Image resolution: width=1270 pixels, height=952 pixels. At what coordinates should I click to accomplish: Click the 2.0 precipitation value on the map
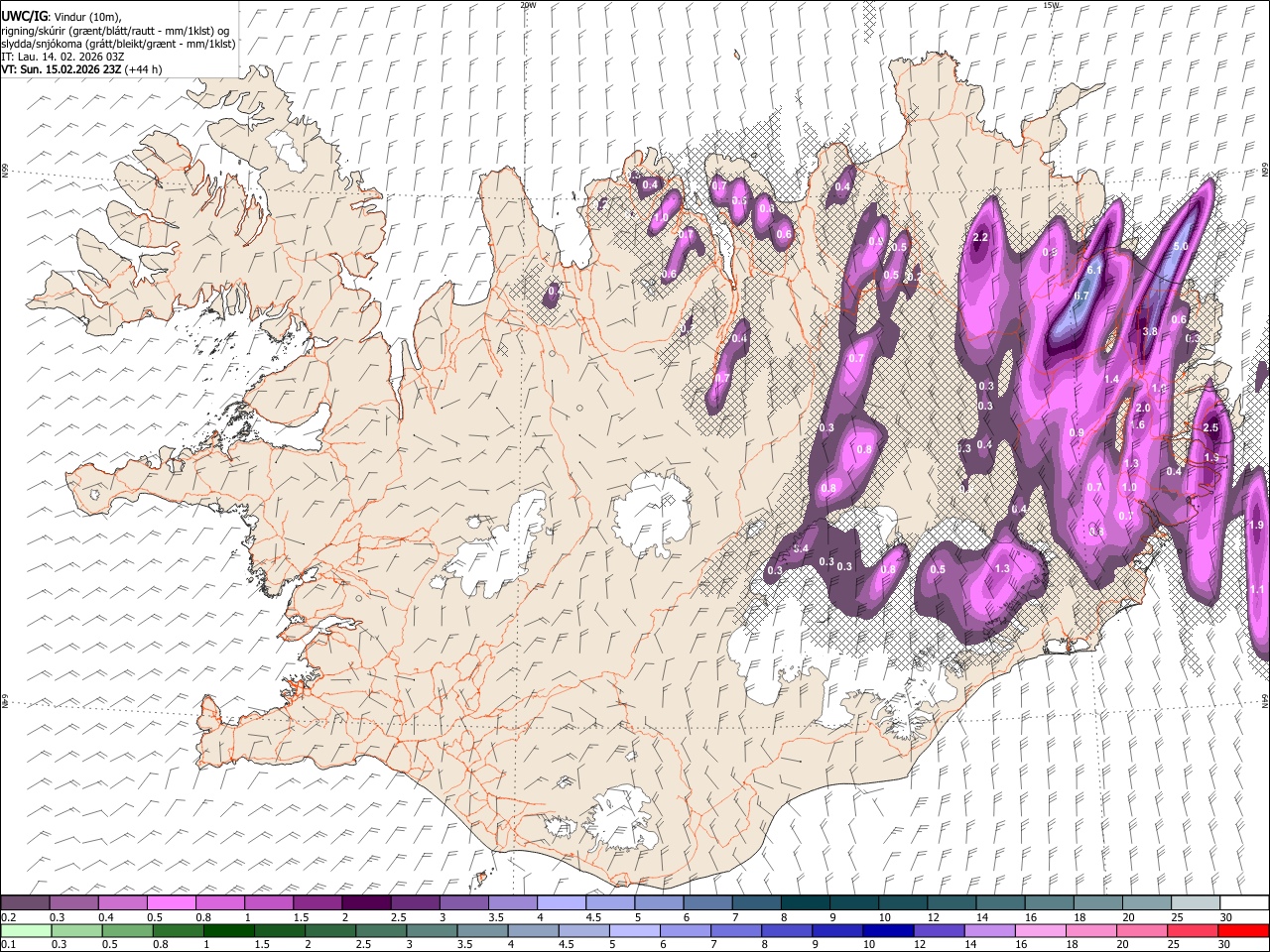1142,408
